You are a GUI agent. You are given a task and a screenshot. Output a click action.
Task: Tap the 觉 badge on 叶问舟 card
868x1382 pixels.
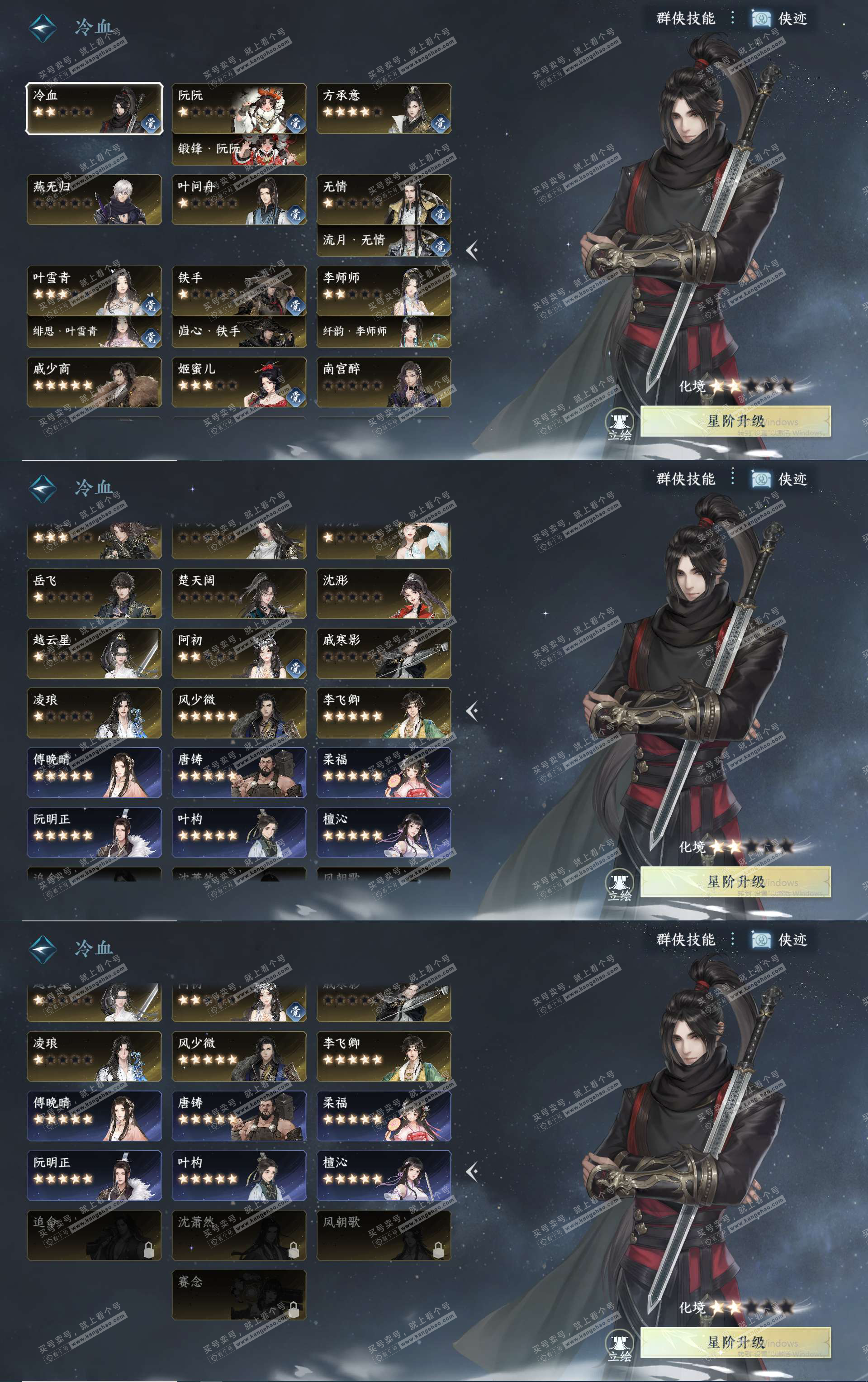(x=295, y=214)
